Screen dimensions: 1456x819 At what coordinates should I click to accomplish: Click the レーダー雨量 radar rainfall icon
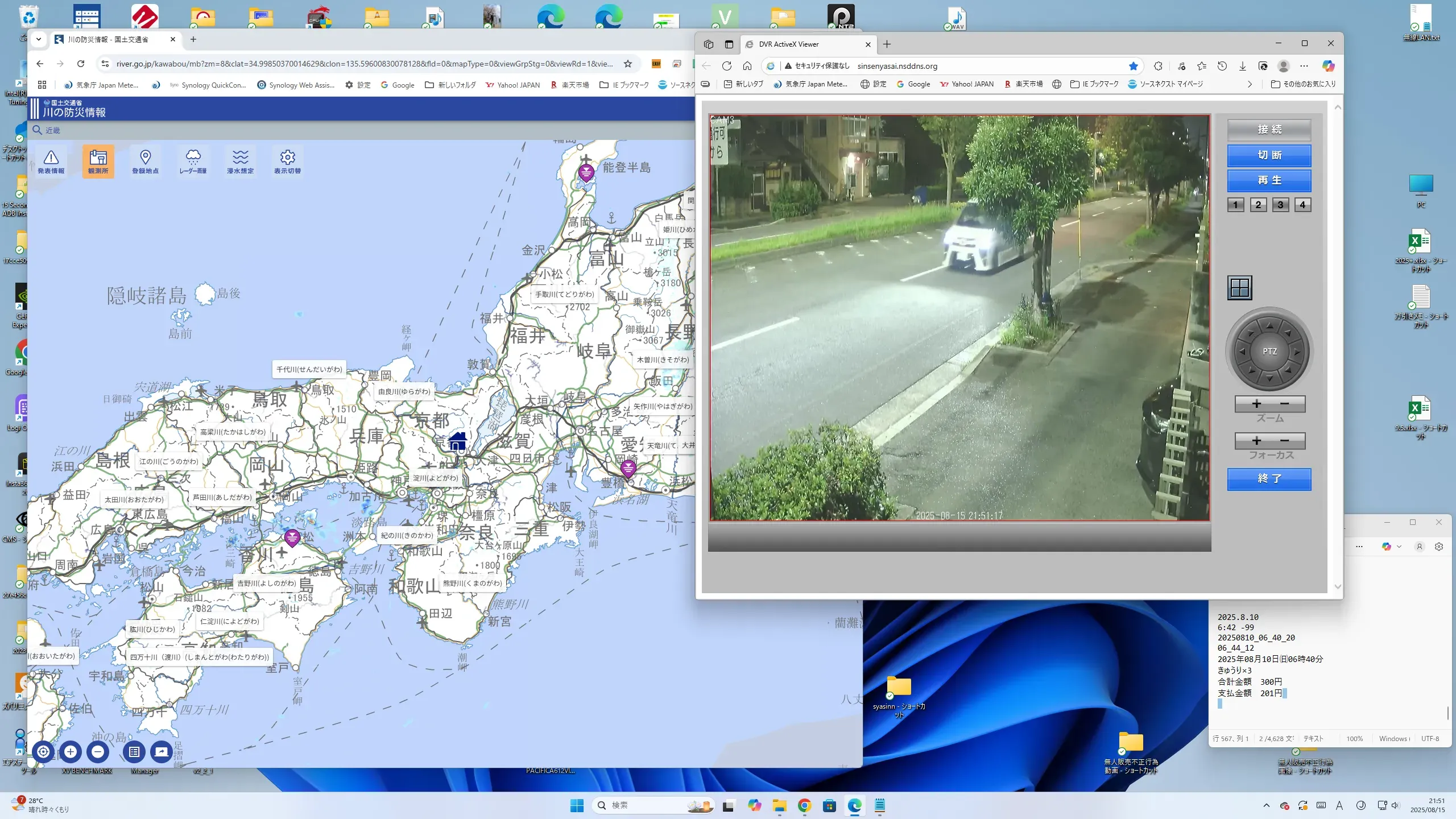click(193, 162)
